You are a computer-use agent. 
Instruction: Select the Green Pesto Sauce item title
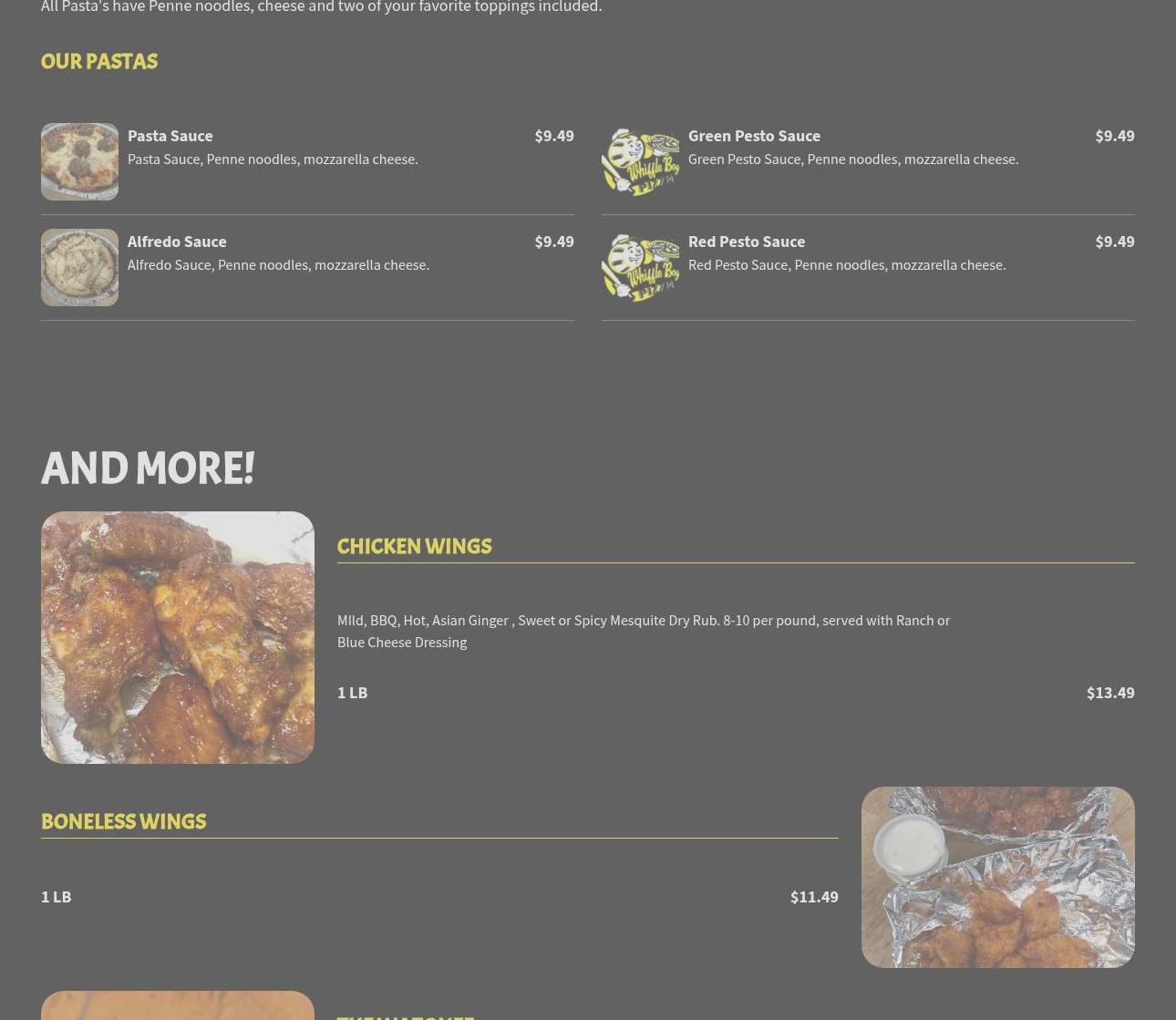pos(754,136)
